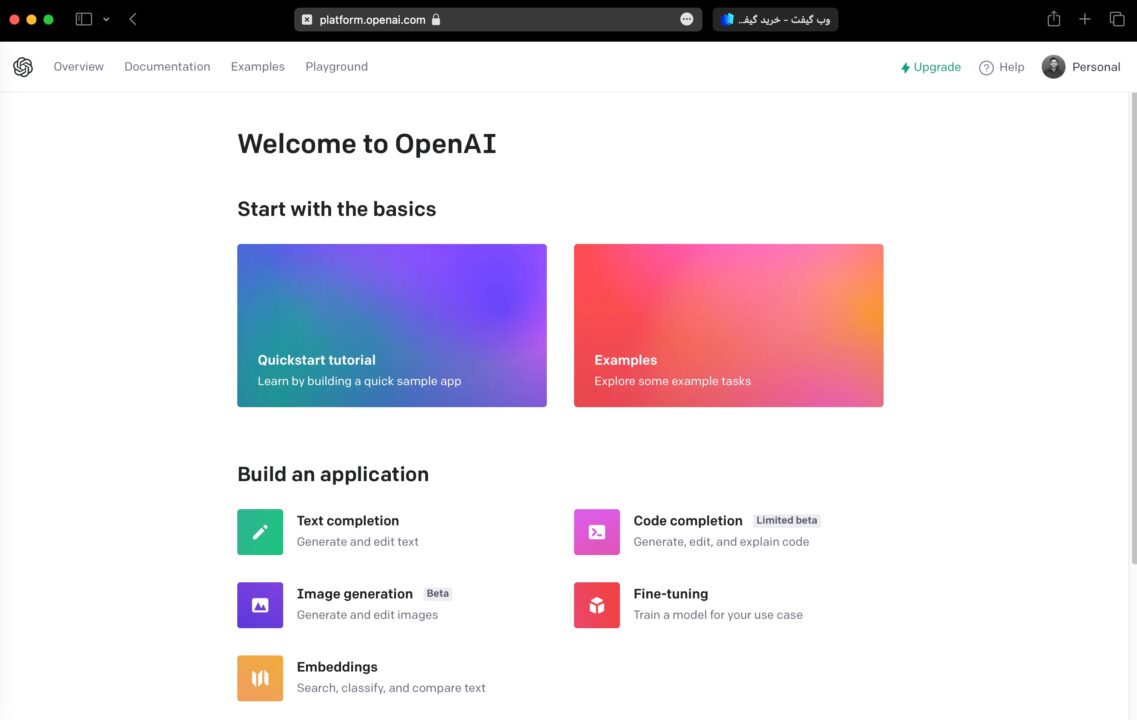Screen dimensions: 1137x720
Task: Click the page vertical scrollbar
Action: 1133,328
